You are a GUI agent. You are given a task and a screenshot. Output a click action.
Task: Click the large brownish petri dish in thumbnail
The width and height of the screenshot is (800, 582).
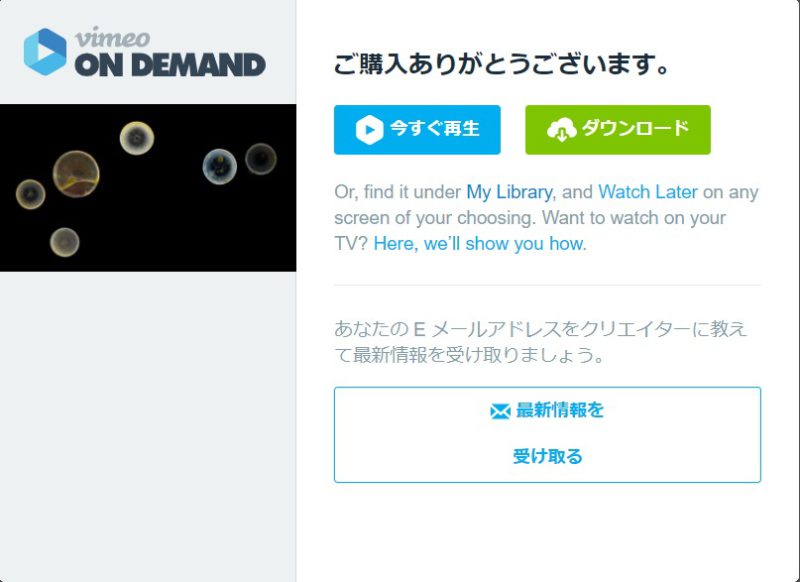pos(76,174)
